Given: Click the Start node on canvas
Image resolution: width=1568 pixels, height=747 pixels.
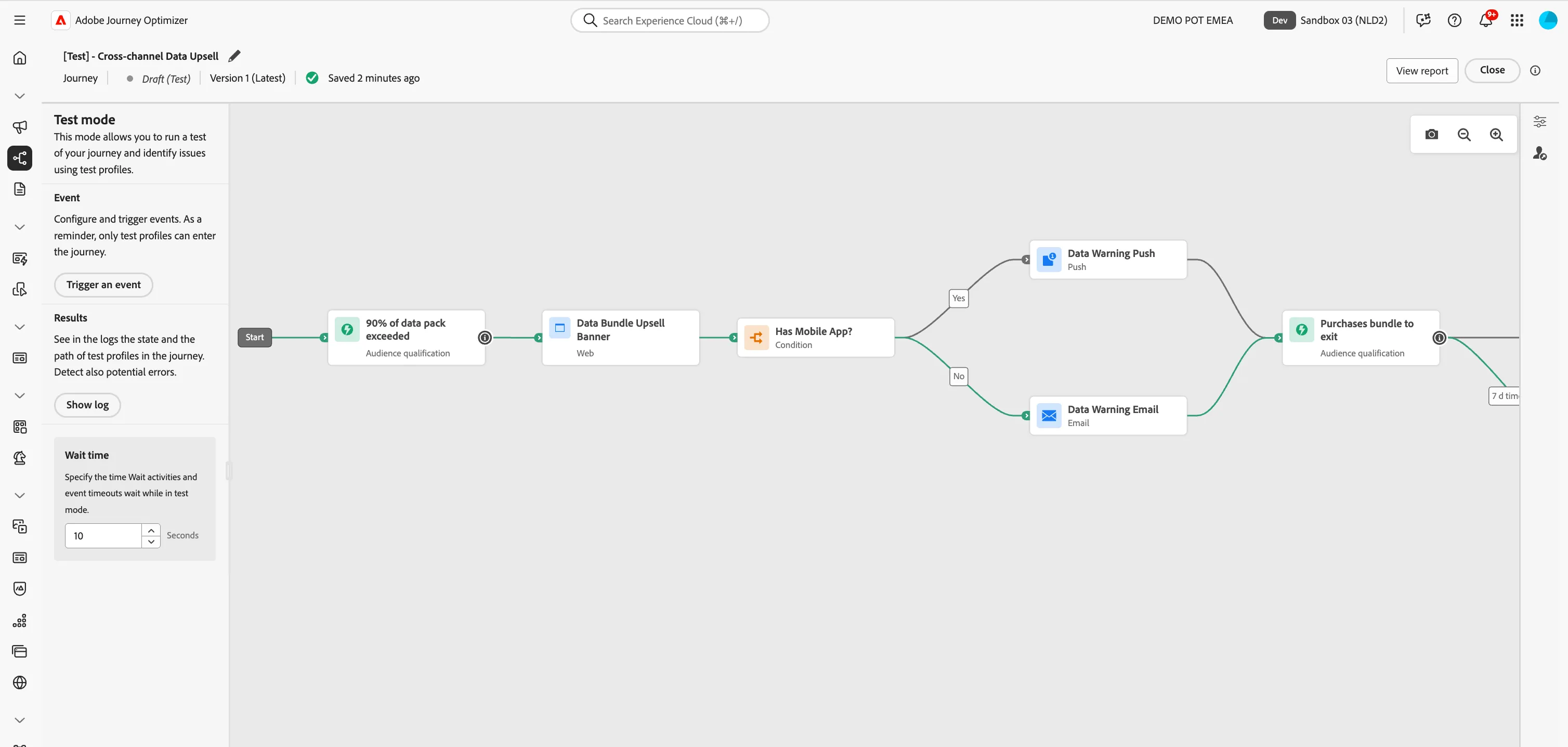Looking at the screenshot, I should click(254, 337).
